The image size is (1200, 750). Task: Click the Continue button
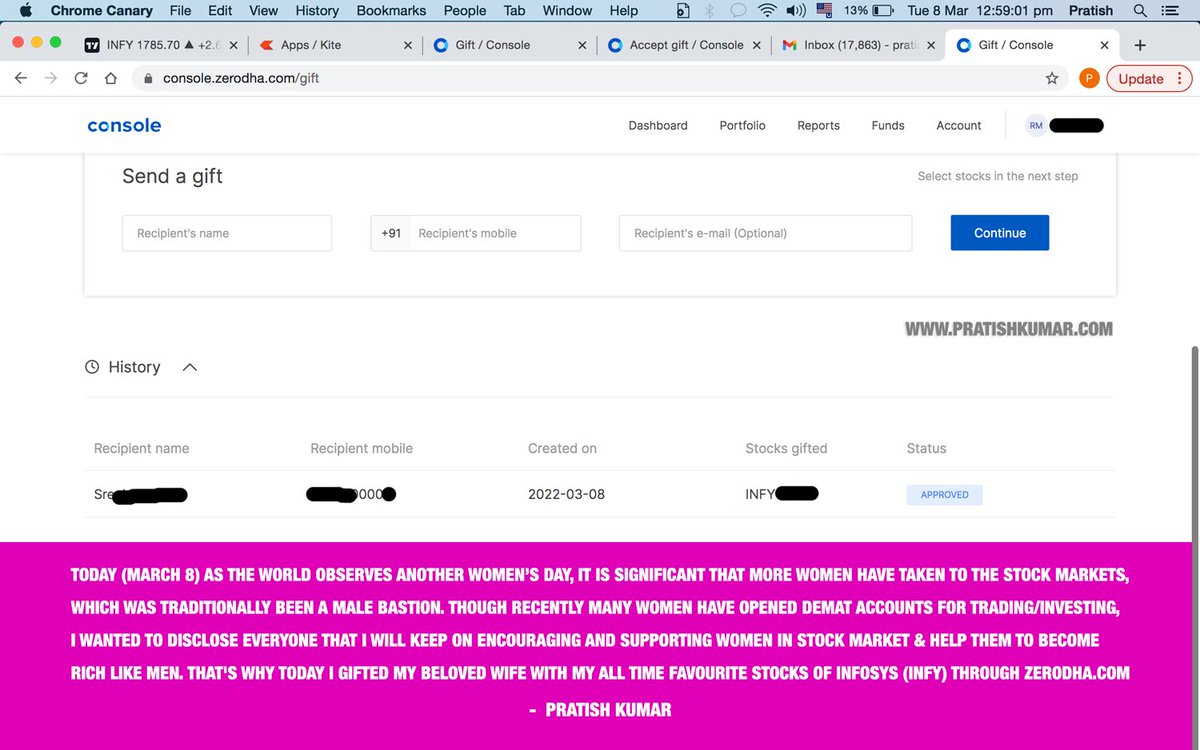click(x=1000, y=233)
